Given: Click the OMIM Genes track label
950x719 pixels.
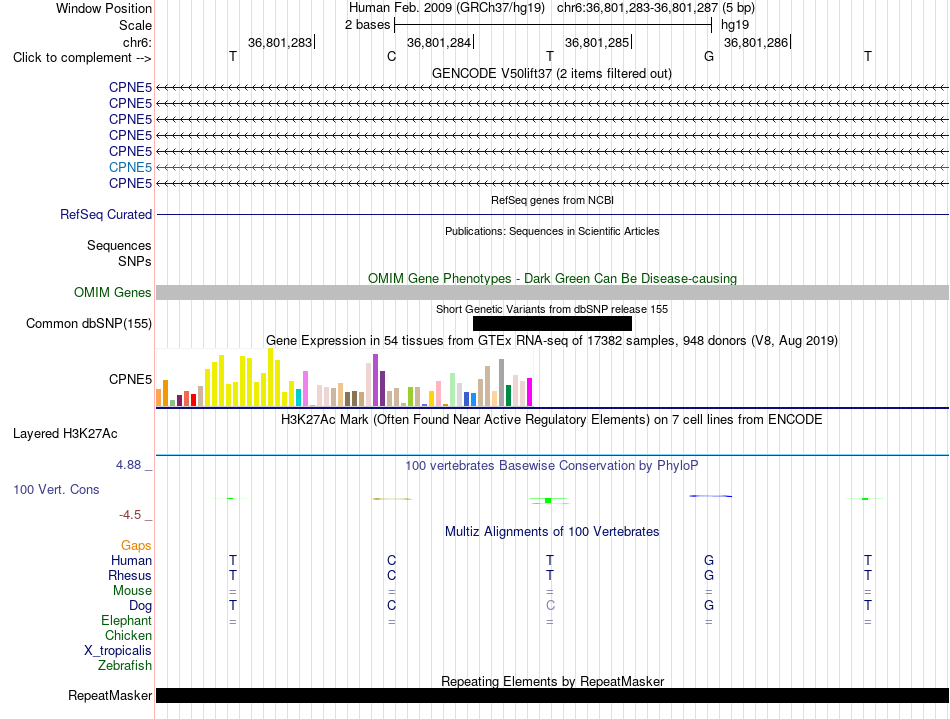Looking at the screenshot, I should 113,293.
